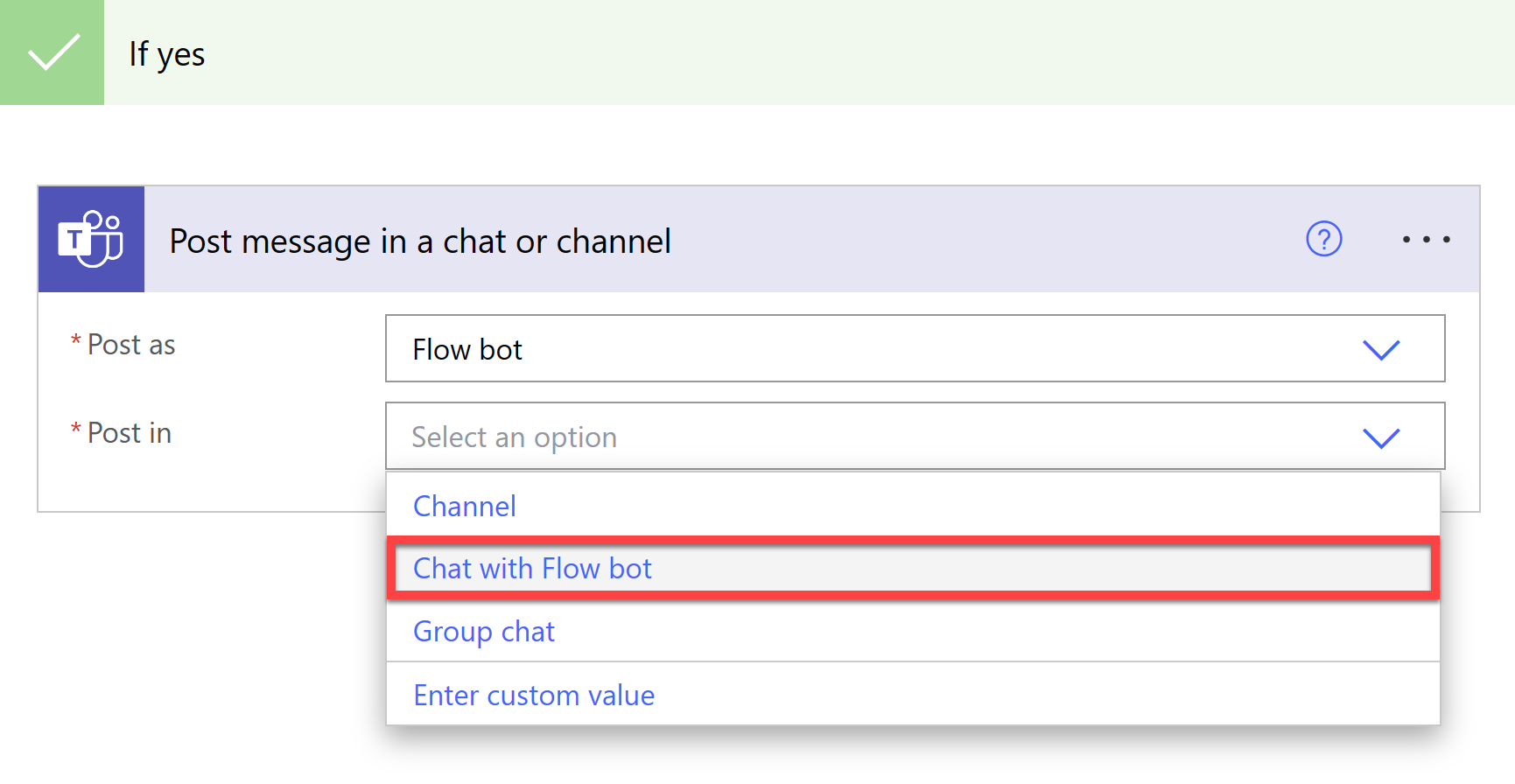The width and height of the screenshot is (1515, 784).
Task: Open the ellipsis menu of the action card
Action: [x=1426, y=239]
